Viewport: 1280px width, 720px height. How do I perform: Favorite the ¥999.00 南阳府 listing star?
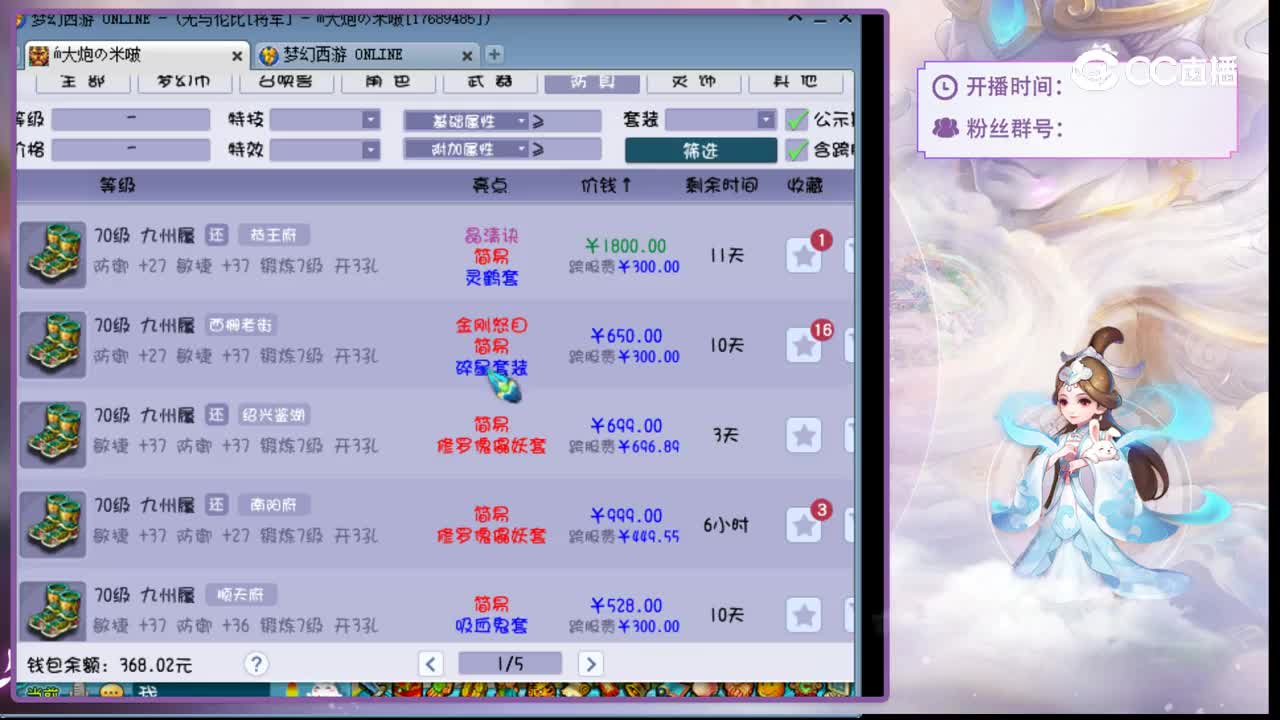click(804, 525)
